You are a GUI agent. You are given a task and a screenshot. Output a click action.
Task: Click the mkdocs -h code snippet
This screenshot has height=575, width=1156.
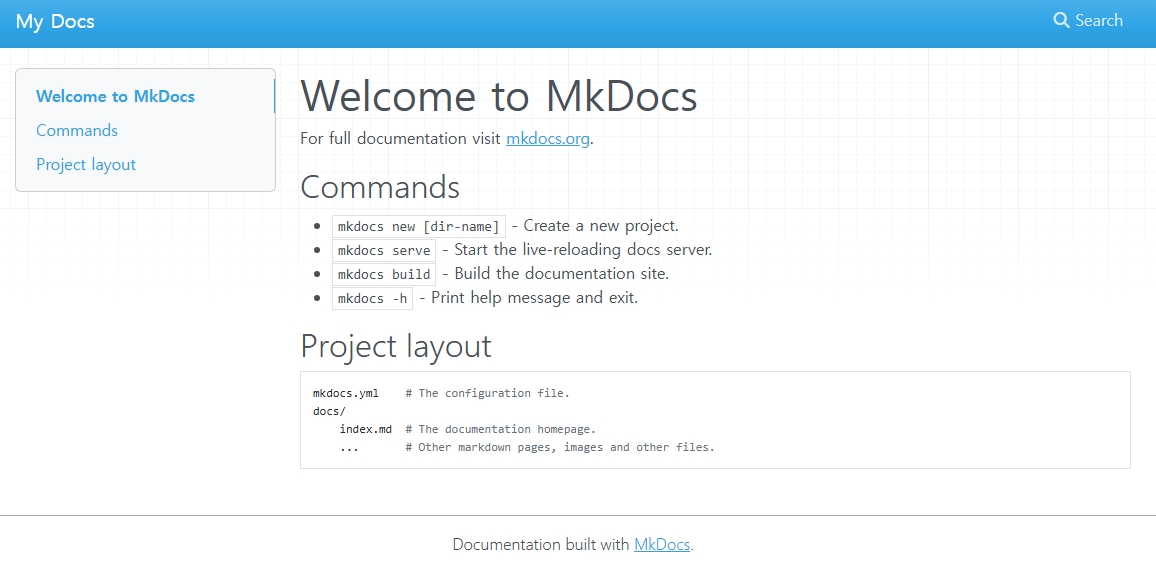372,299
